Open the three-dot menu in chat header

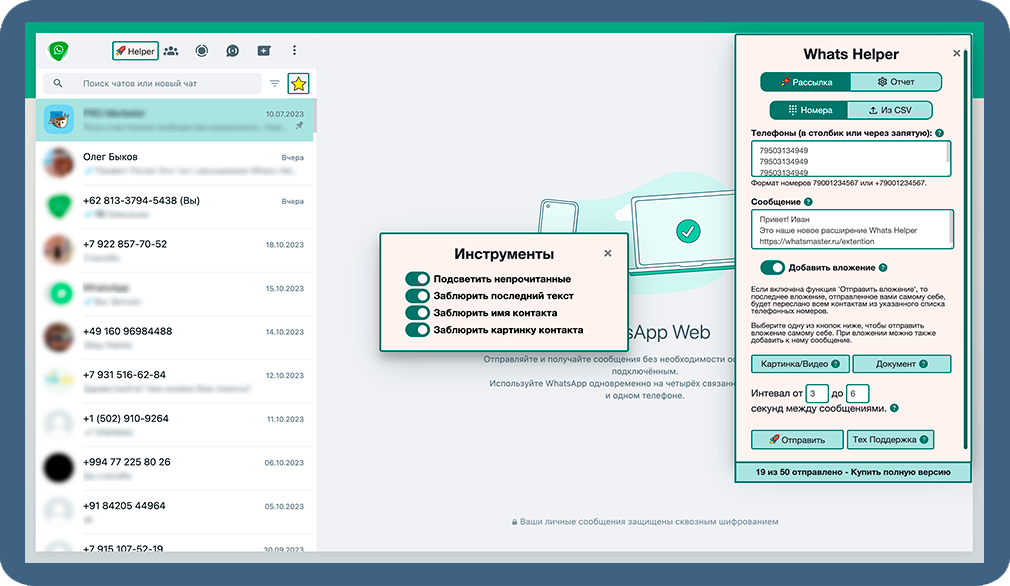[294, 51]
